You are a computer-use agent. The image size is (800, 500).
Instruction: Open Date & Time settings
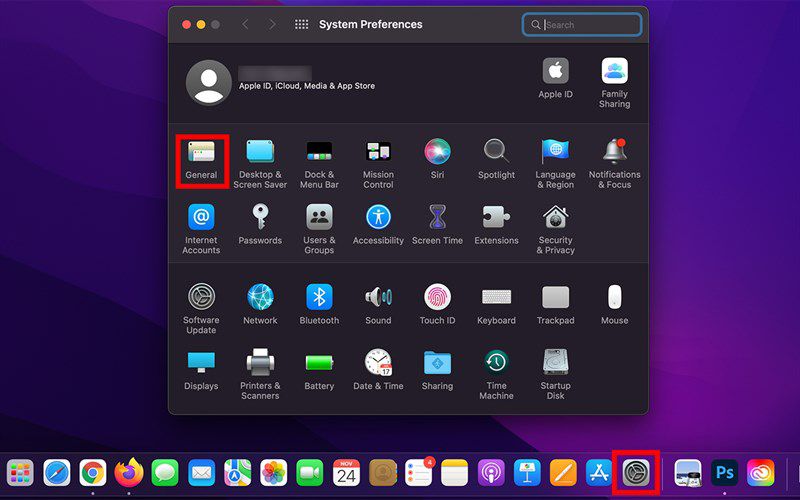[378, 370]
